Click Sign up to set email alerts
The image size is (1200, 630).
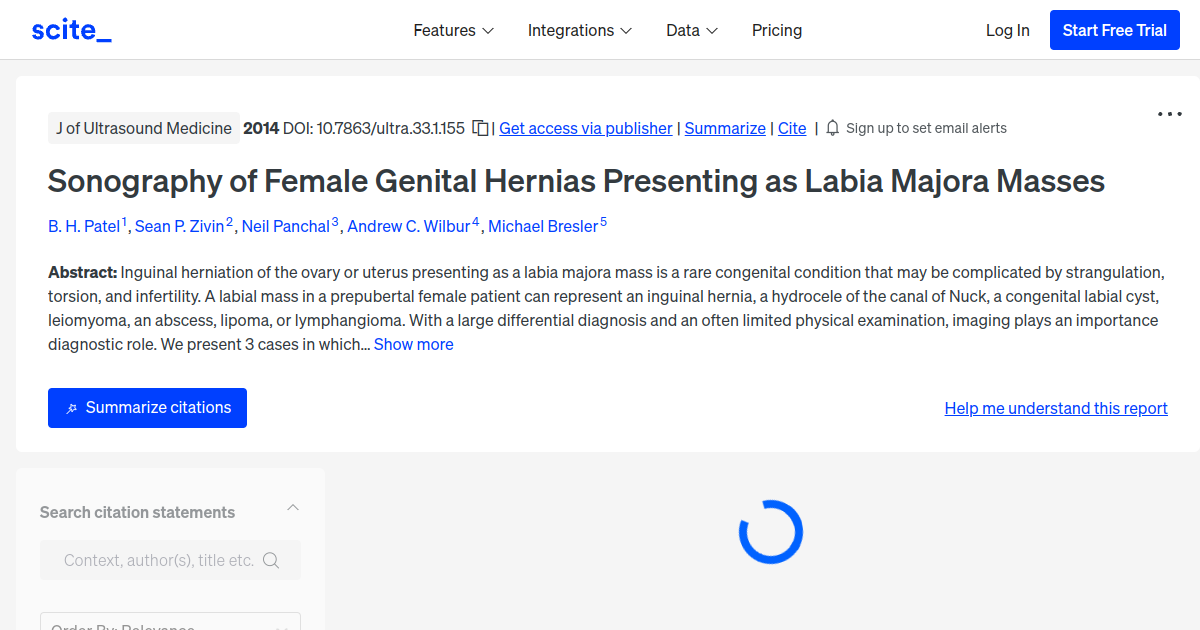coord(926,128)
